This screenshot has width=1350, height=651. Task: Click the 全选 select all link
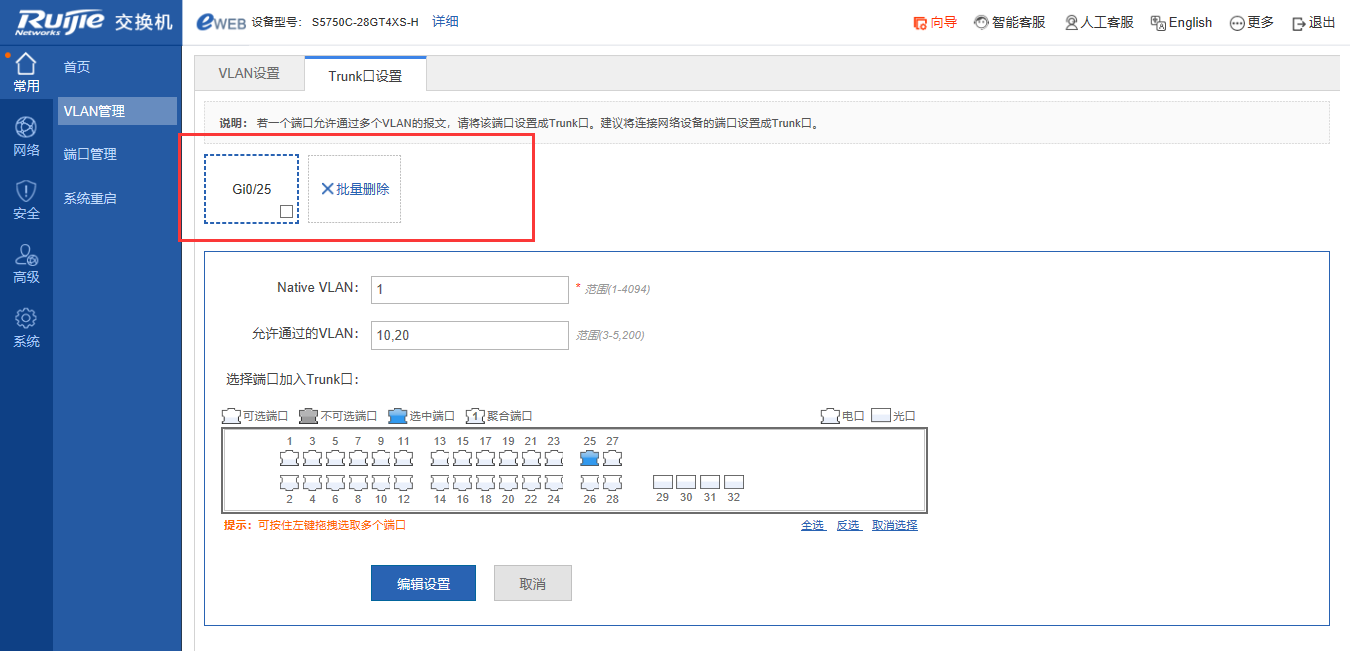point(812,525)
